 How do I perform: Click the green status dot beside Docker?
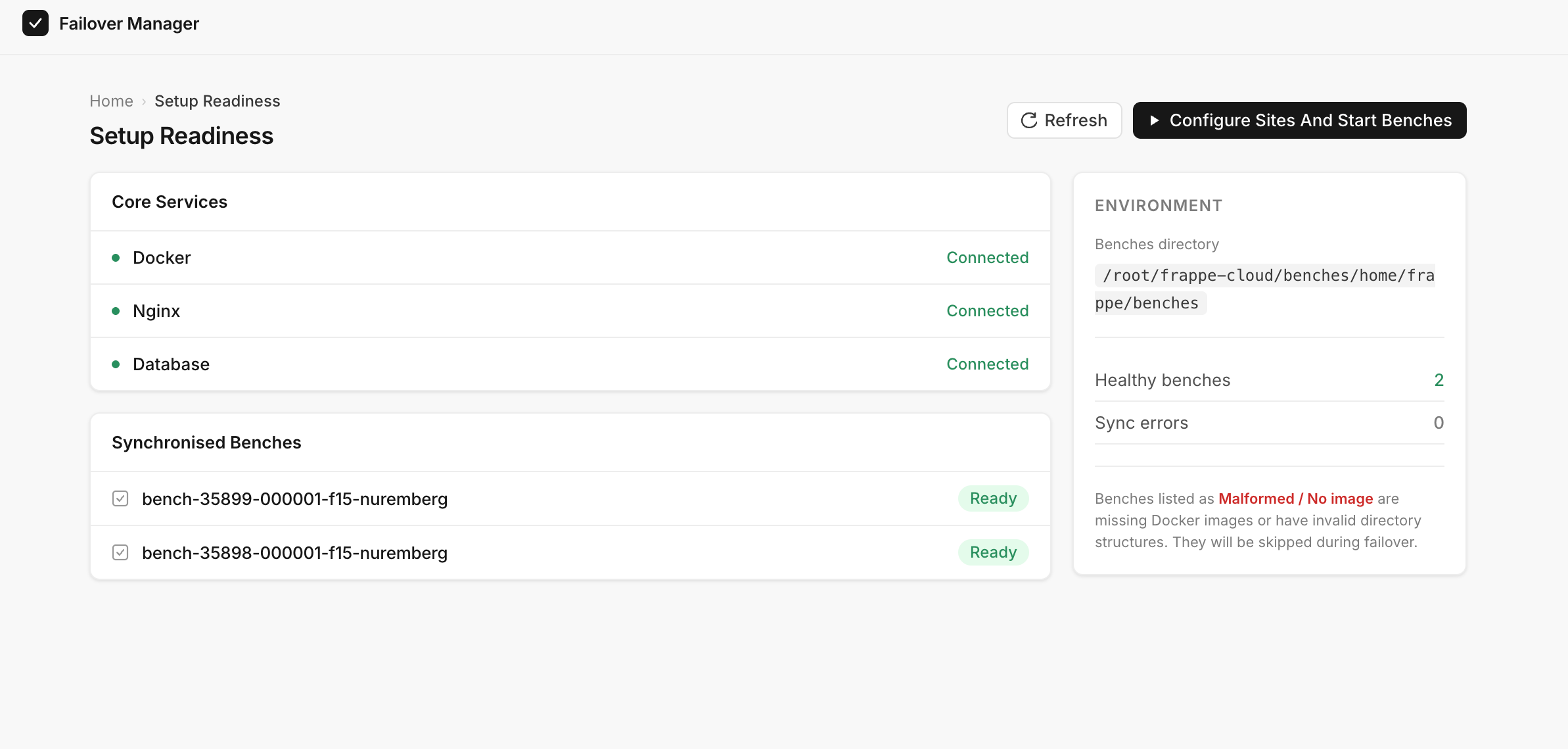[x=116, y=258]
